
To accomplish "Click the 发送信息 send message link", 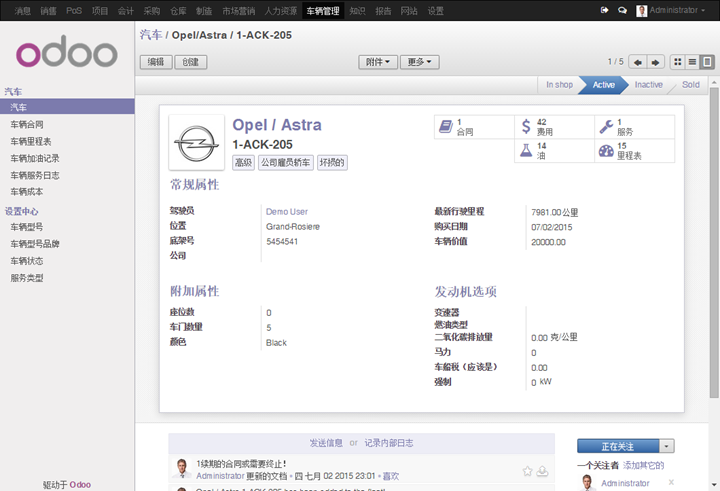I will 326,443.
